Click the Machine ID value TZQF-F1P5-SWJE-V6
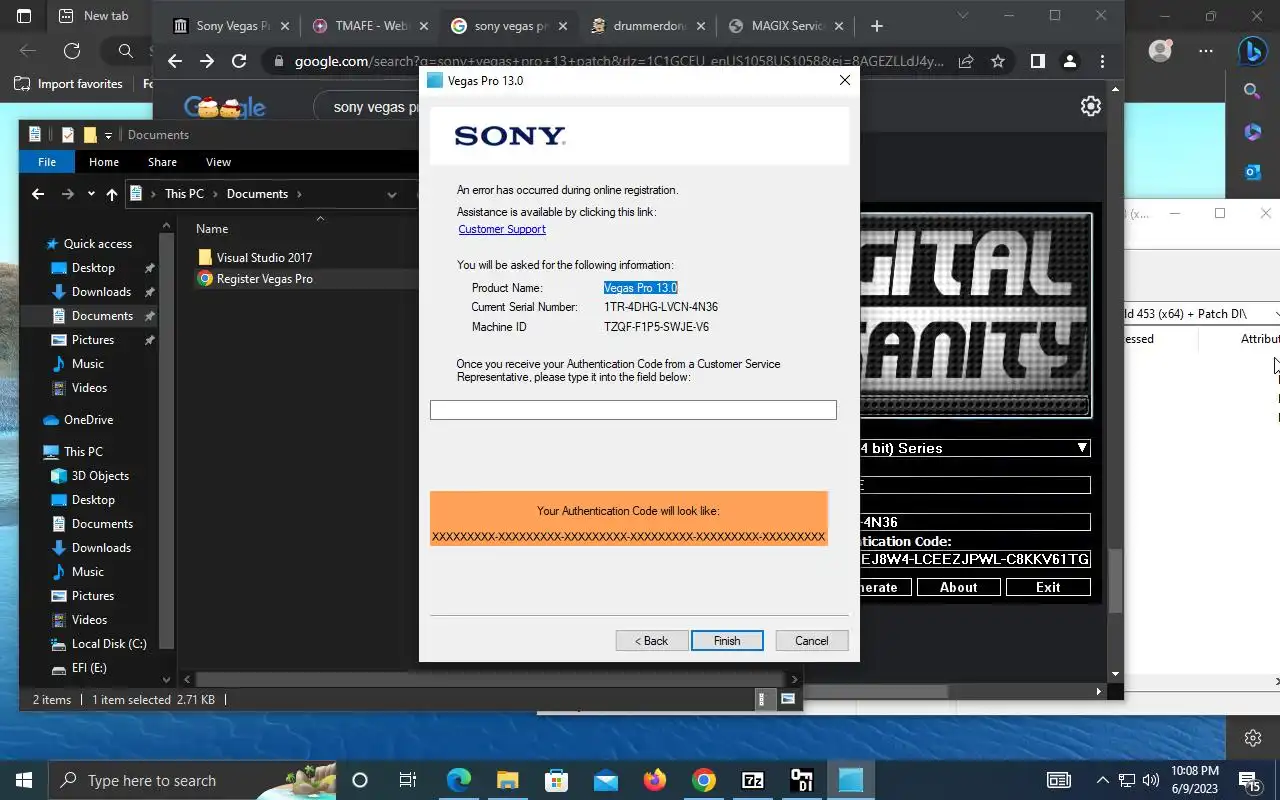 pyautogui.click(x=656, y=327)
